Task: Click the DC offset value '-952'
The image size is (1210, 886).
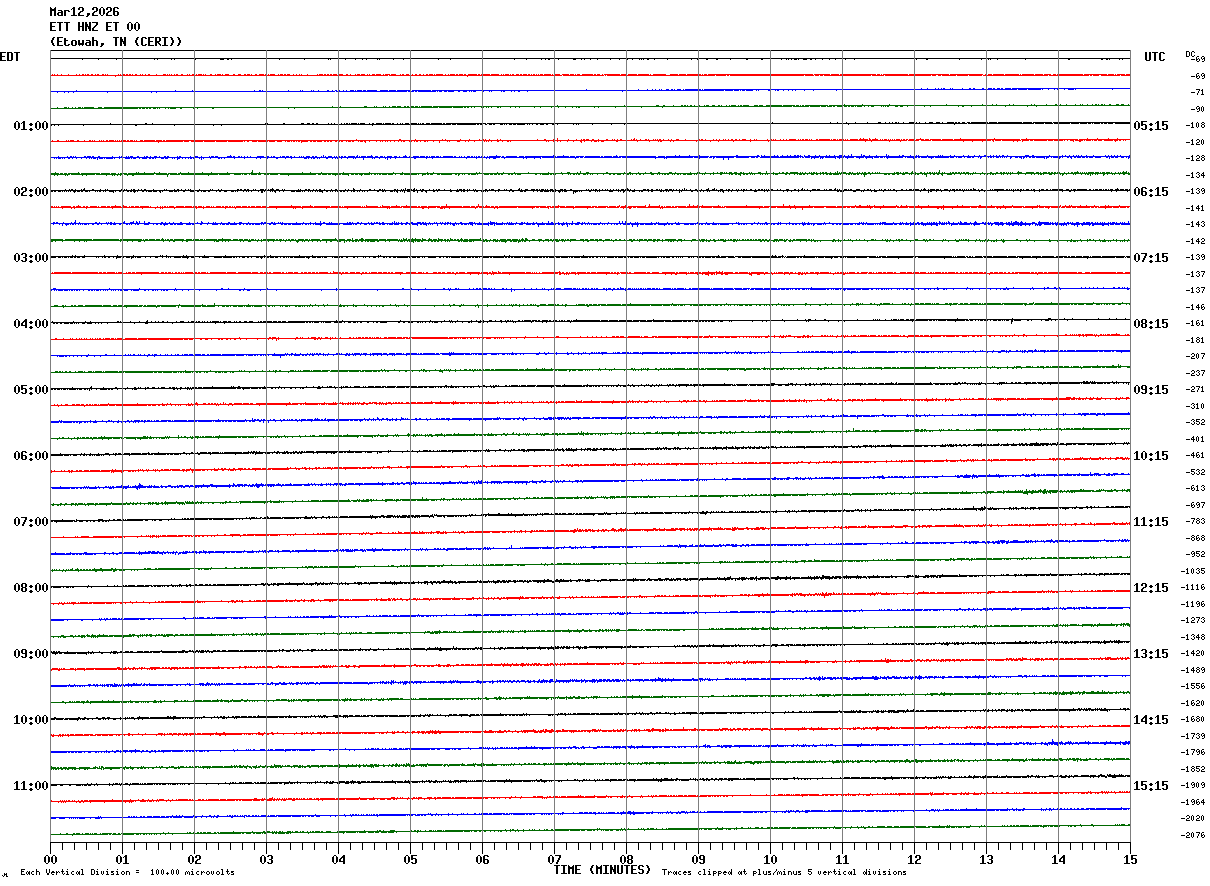Action: point(1195,555)
